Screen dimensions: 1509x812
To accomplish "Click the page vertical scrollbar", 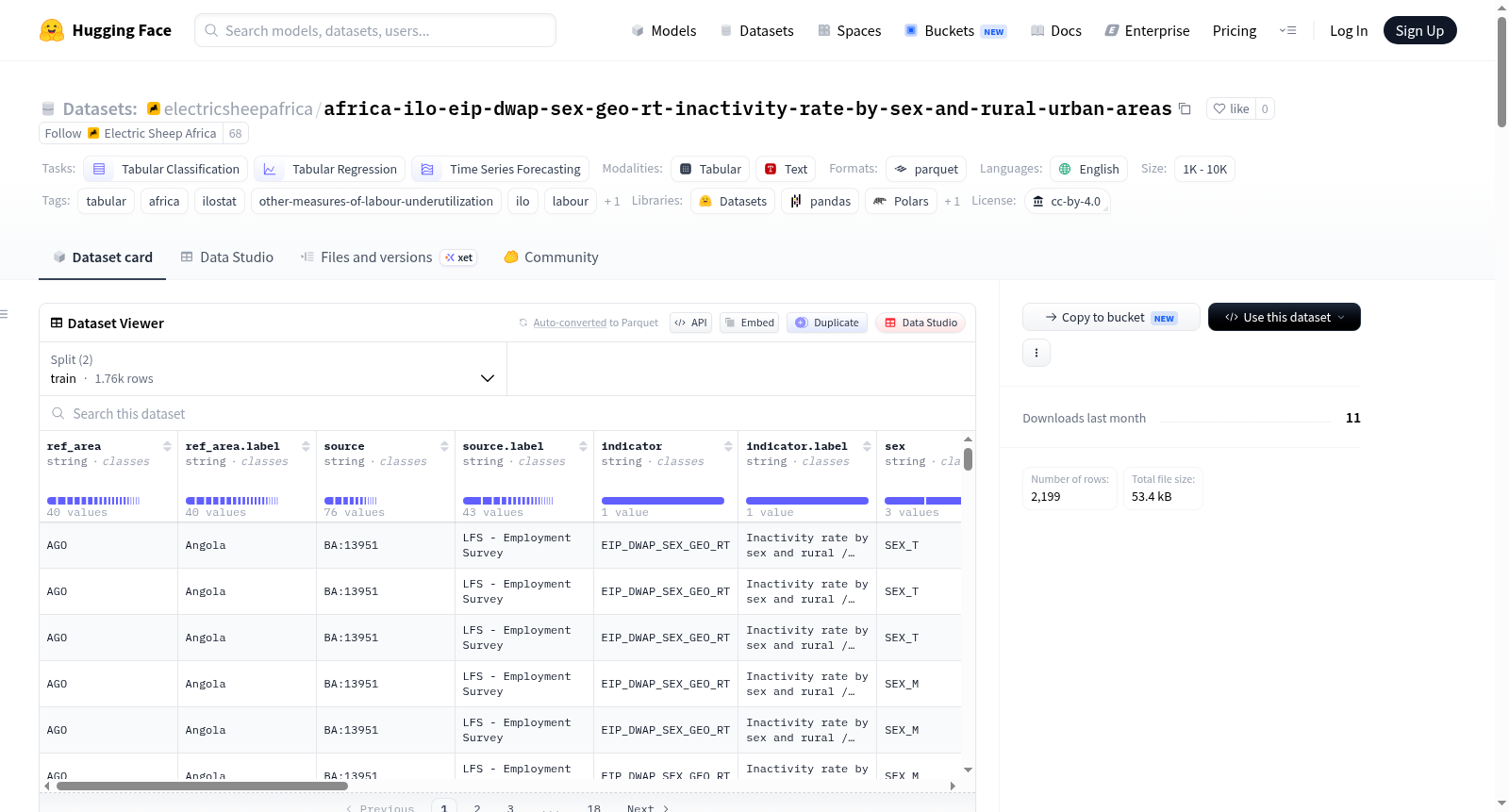I will (1501, 72).
